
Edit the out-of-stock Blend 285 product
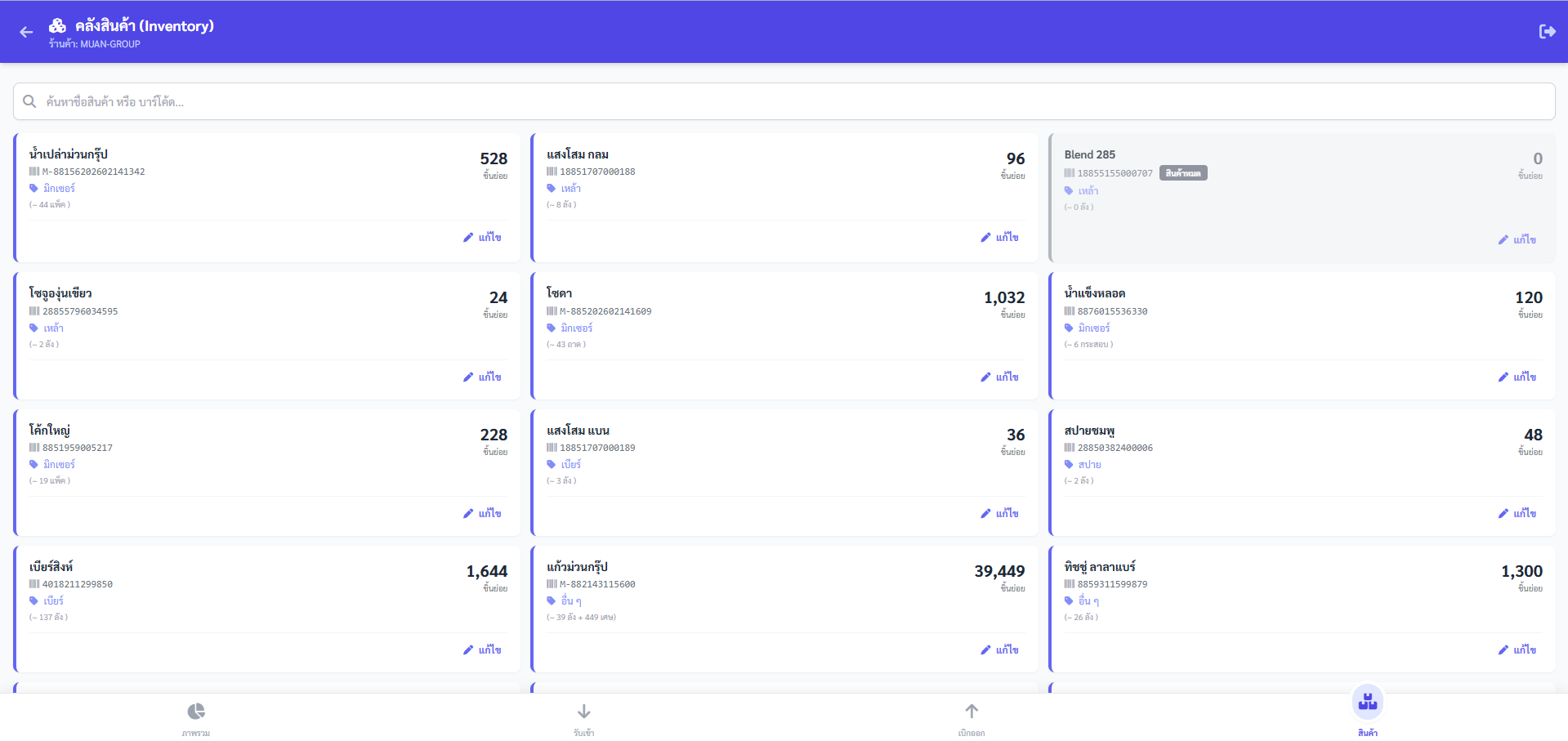point(1517,240)
